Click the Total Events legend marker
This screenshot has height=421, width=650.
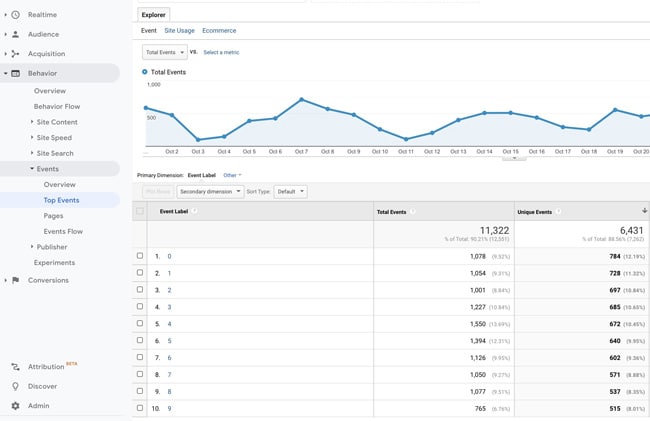145,72
